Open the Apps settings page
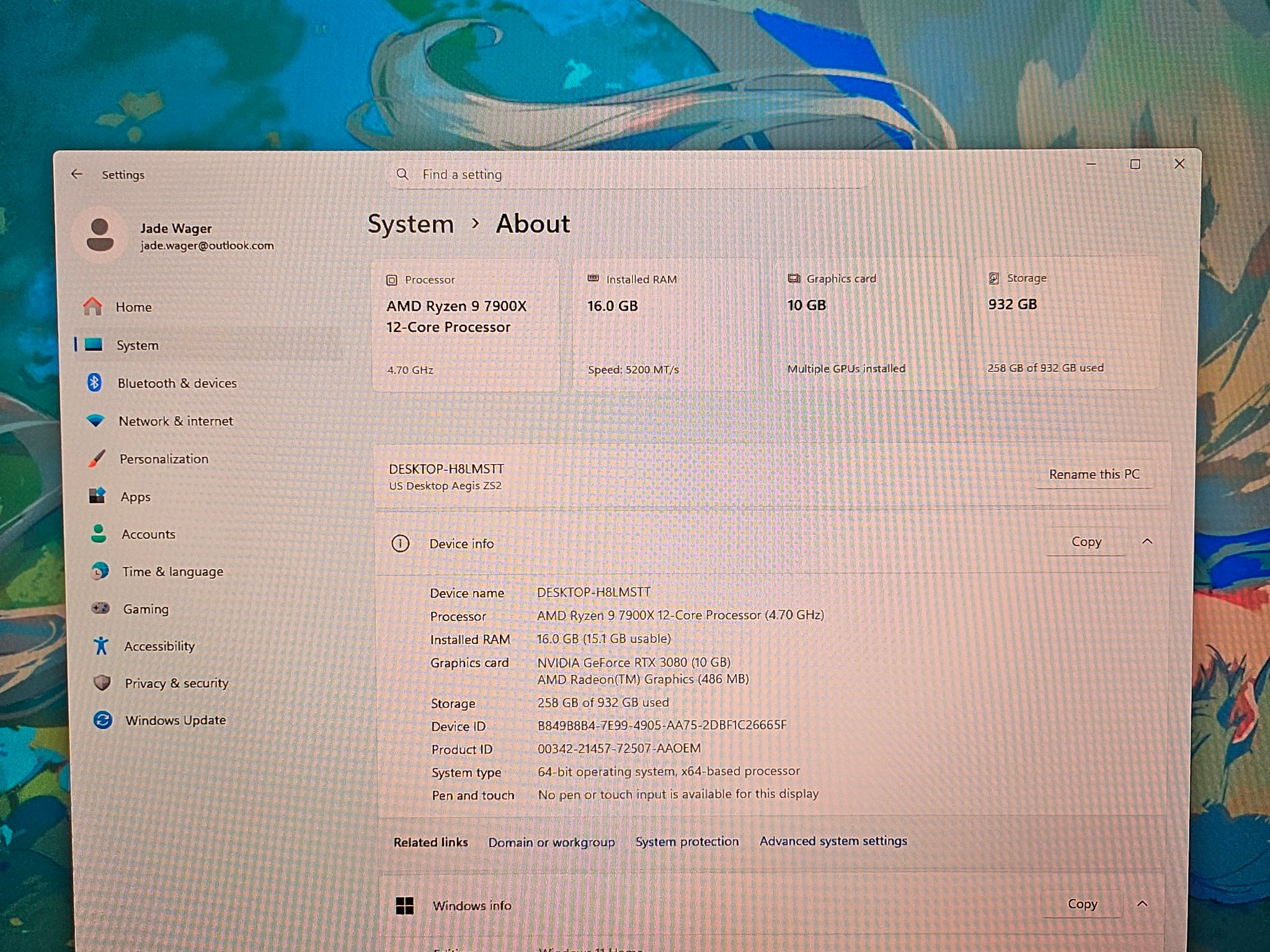 pyautogui.click(x=211, y=496)
